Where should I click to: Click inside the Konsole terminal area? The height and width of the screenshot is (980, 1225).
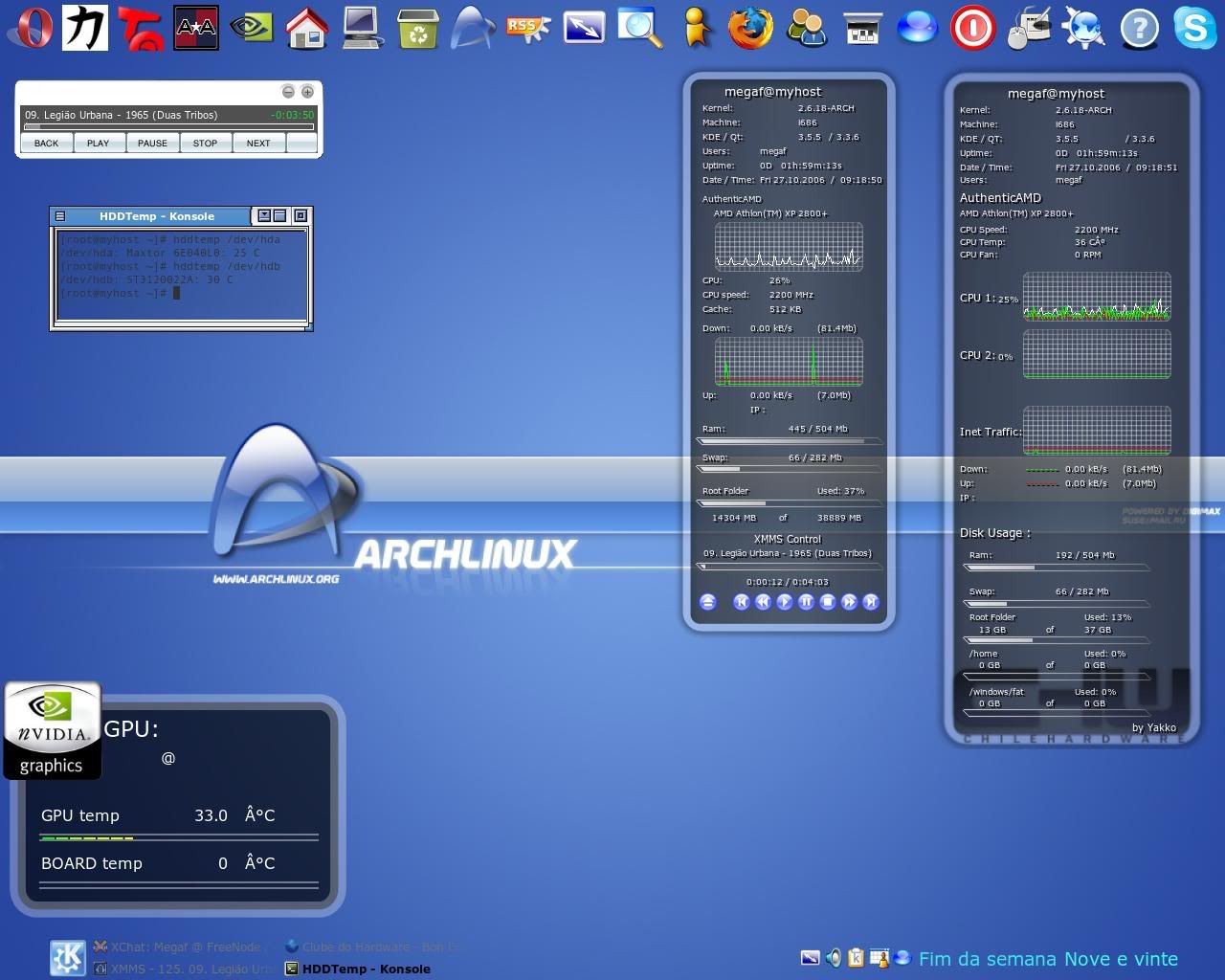182,274
